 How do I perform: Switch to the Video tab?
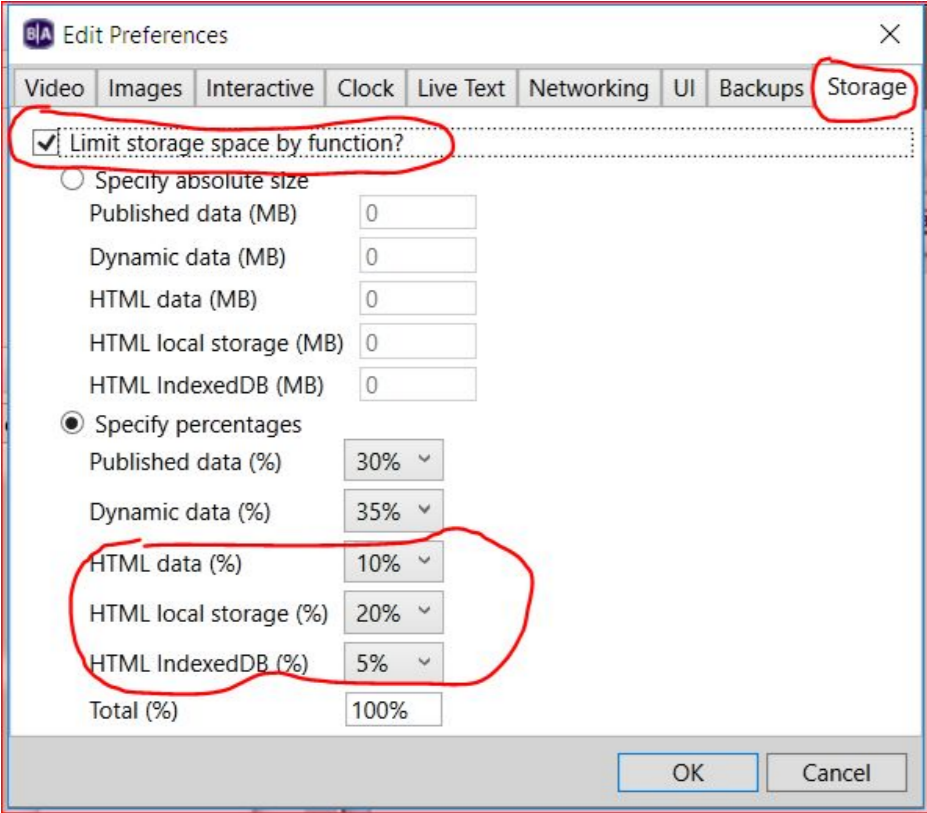coord(55,88)
